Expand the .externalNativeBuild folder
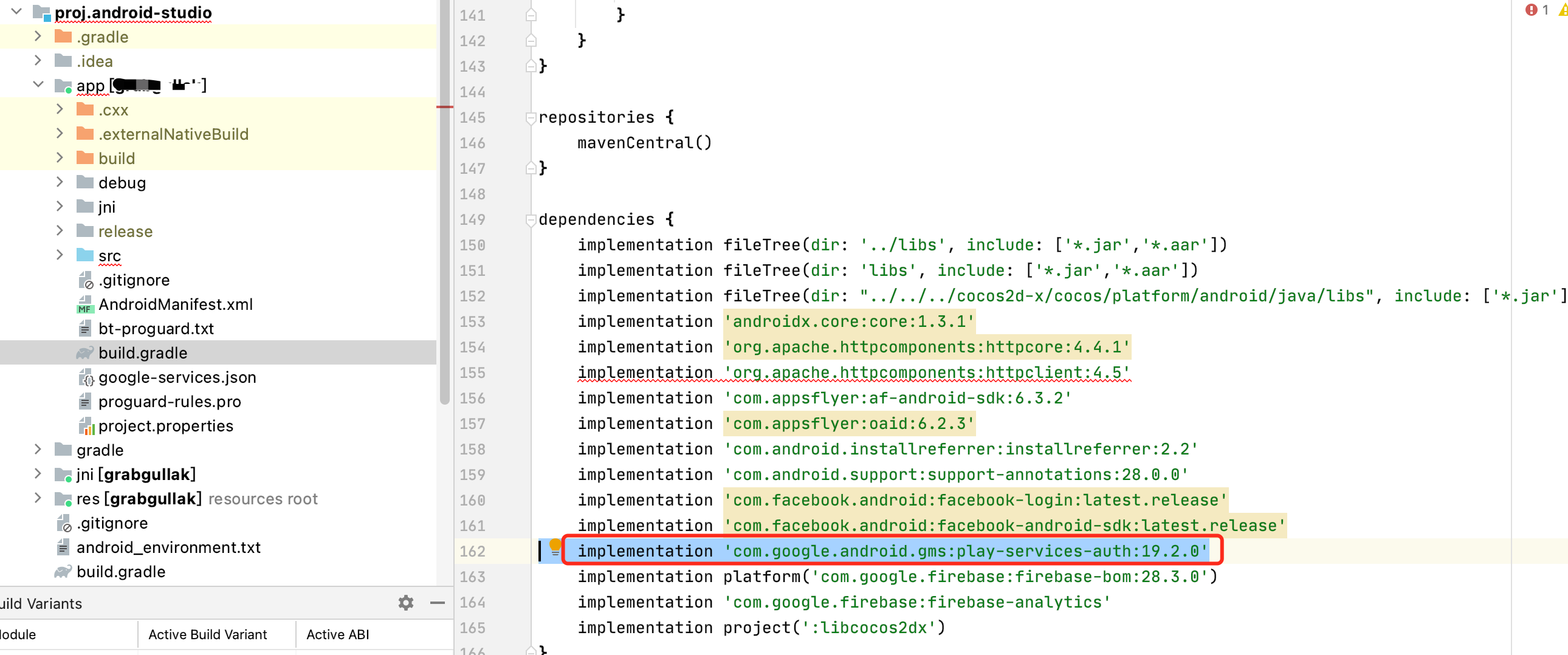The height and width of the screenshot is (655, 1568). click(60, 133)
